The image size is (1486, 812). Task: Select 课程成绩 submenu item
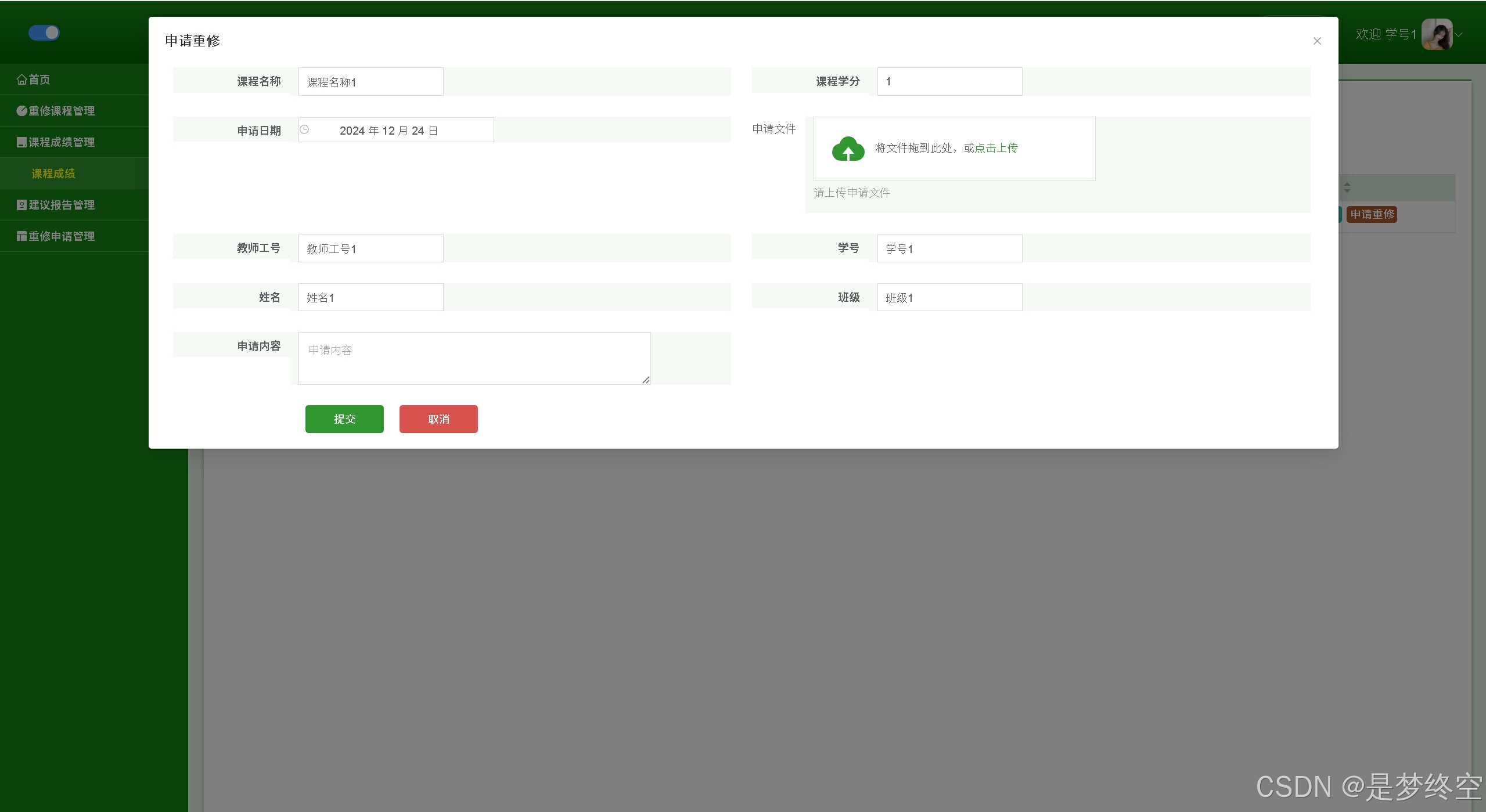53,174
